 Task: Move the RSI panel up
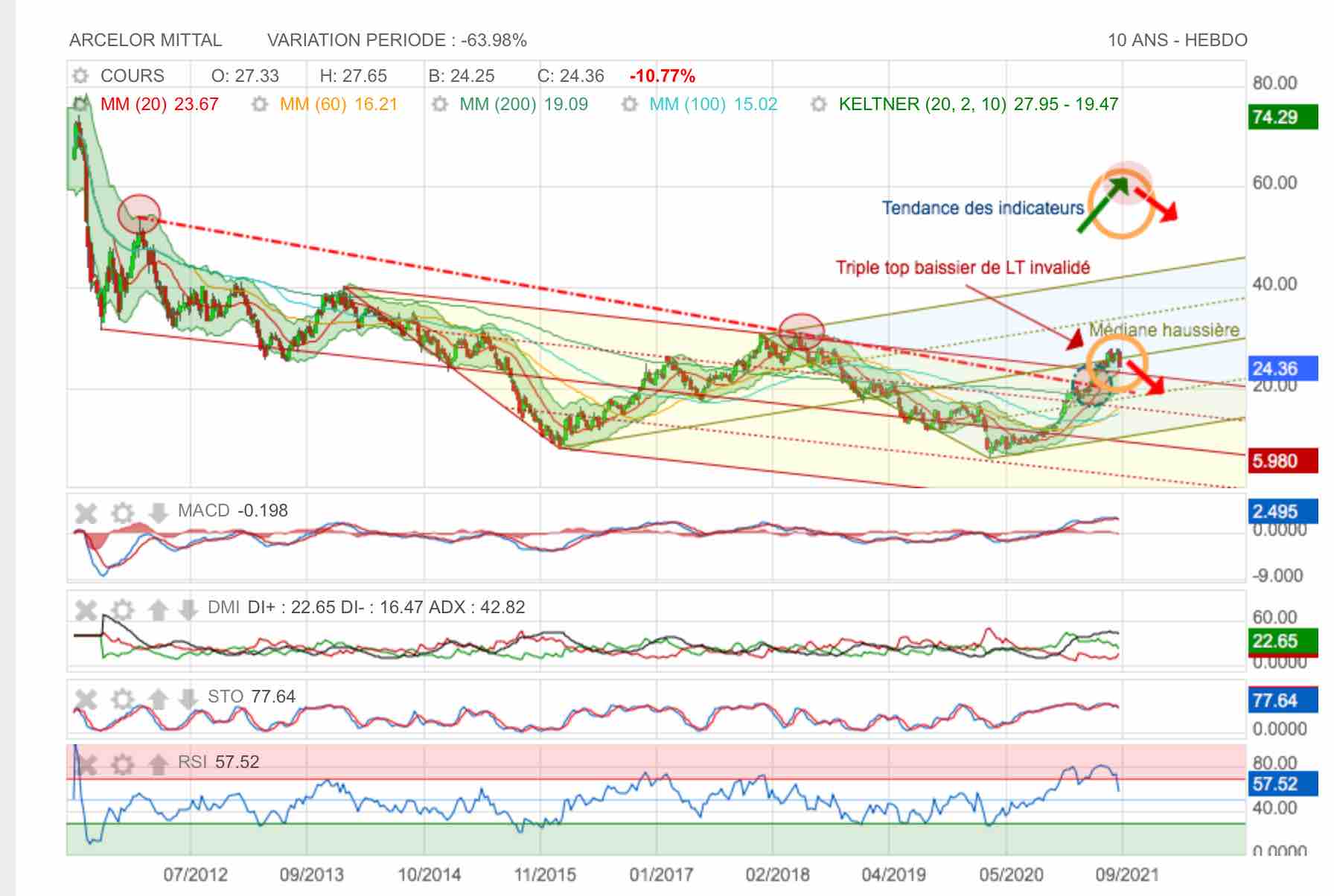coord(158,764)
